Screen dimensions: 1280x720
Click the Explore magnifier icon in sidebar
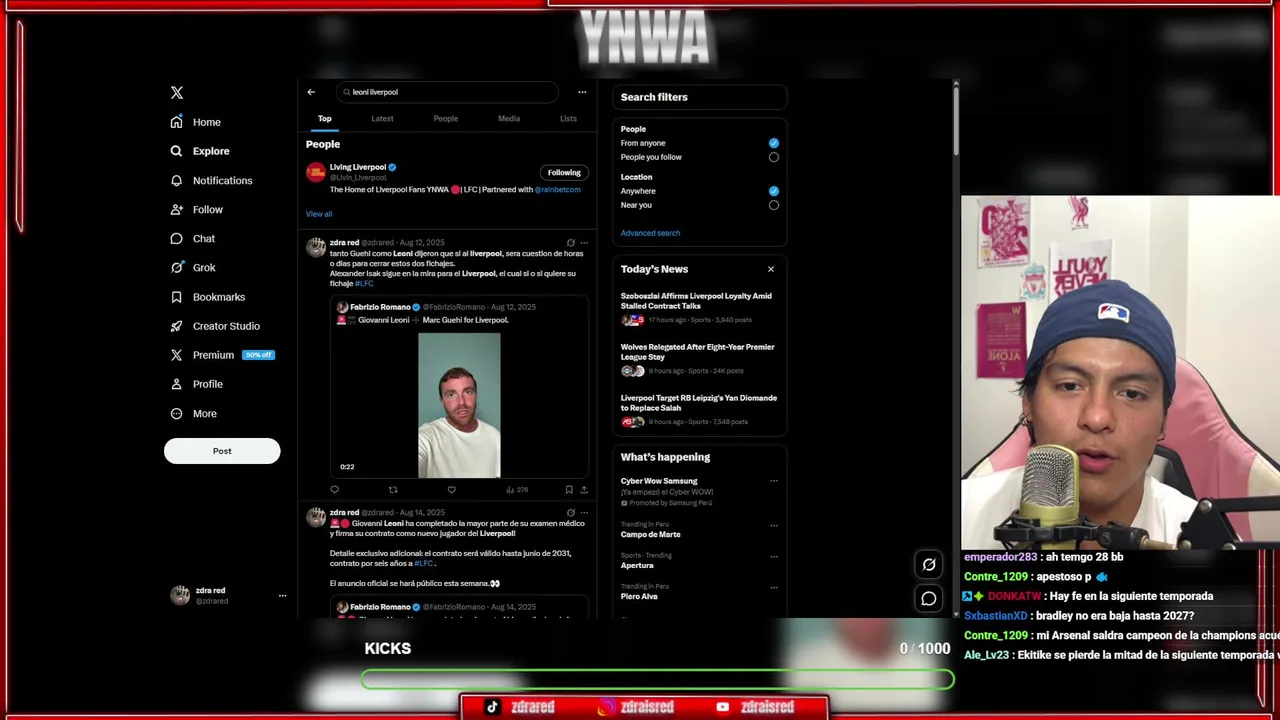(x=177, y=151)
